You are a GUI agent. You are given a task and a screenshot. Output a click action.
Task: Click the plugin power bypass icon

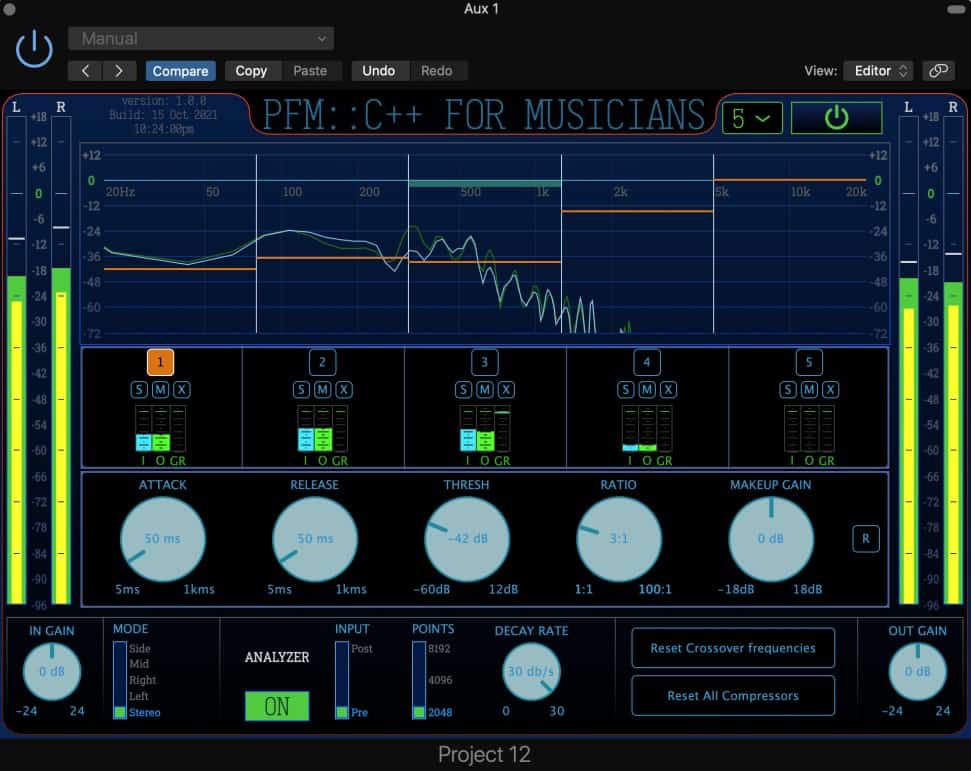[x=35, y=48]
